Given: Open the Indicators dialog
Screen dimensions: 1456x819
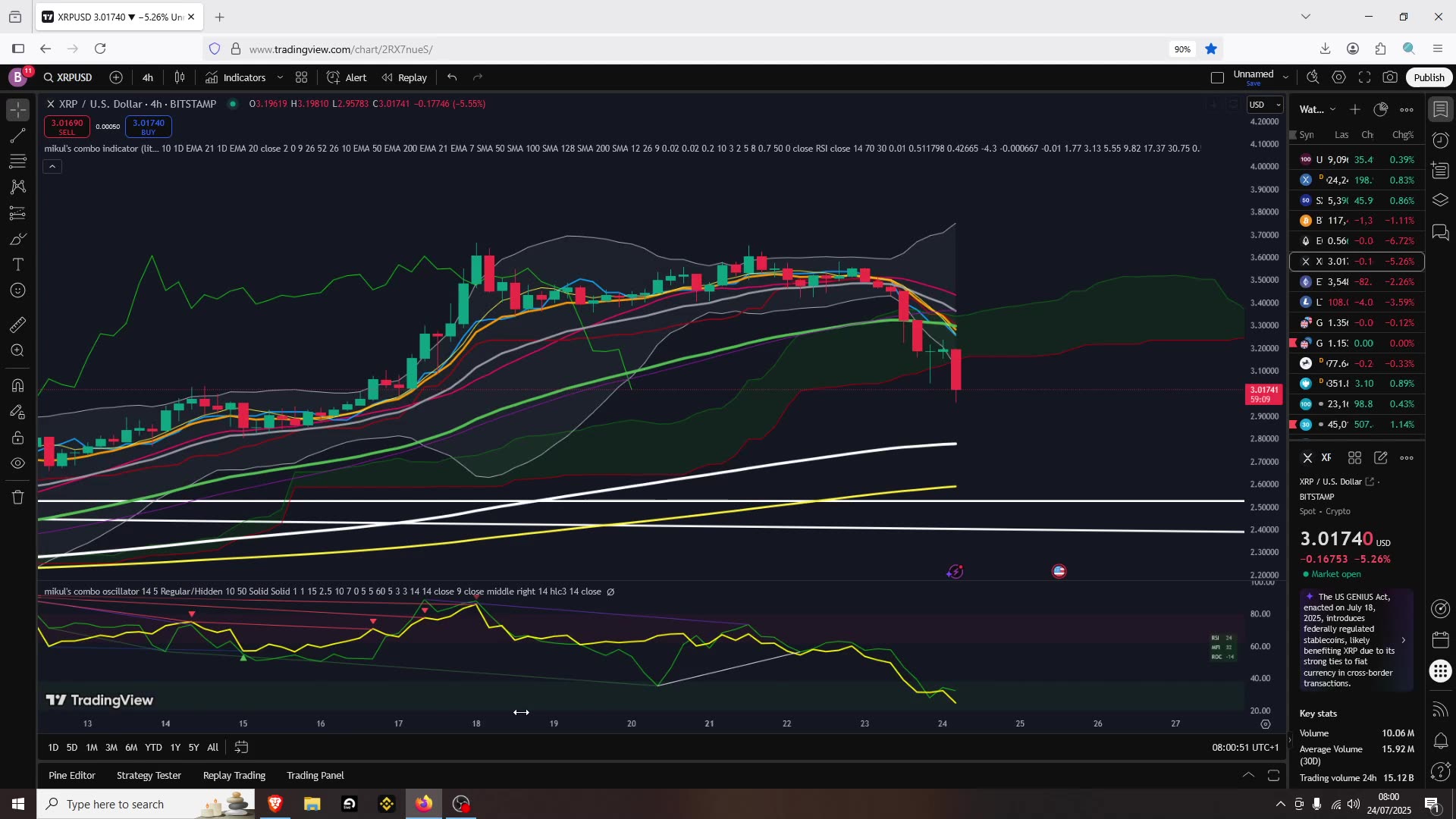Looking at the screenshot, I should pyautogui.click(x=236, y=77).
